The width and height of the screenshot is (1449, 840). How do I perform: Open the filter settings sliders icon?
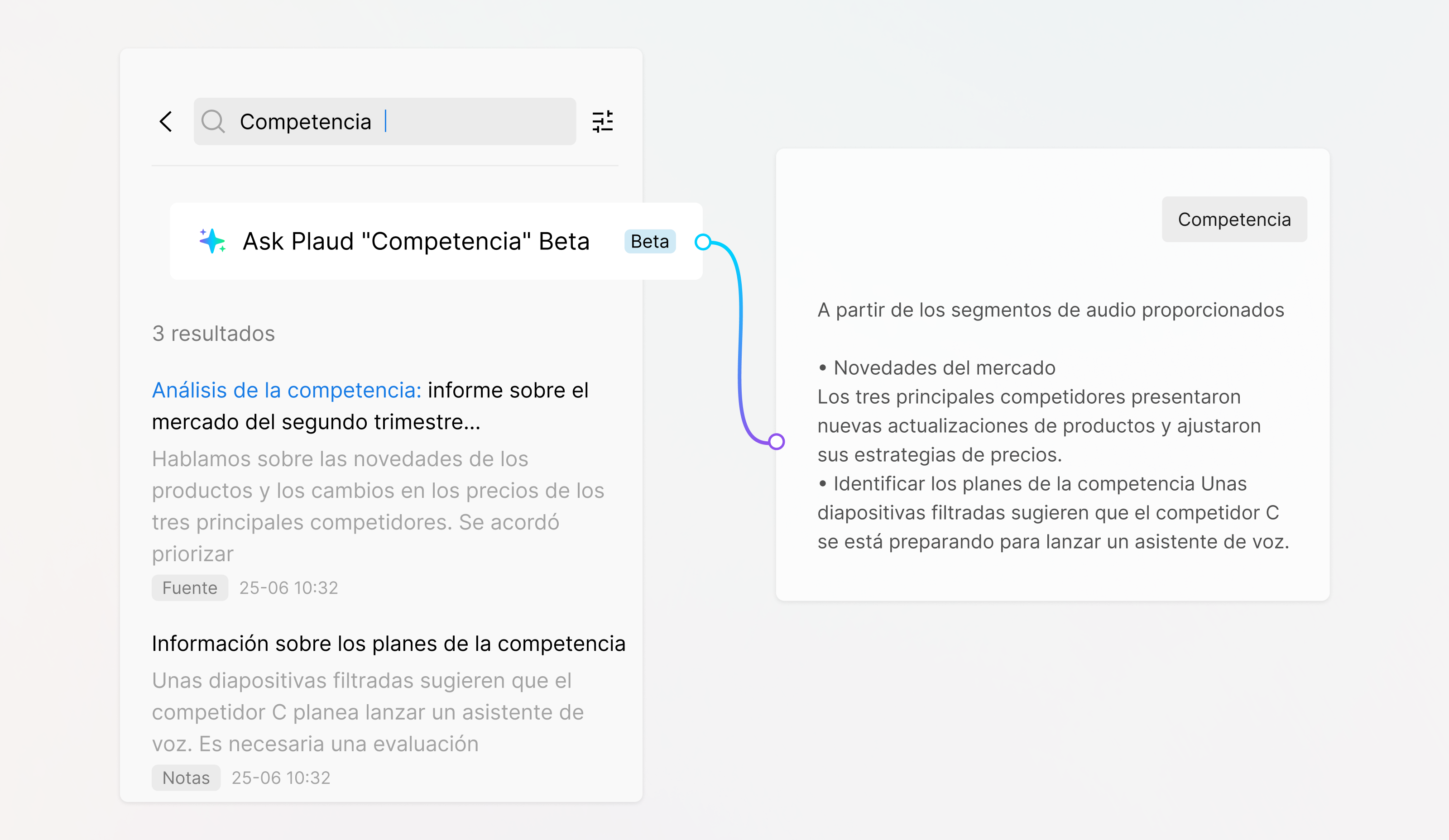603,121
